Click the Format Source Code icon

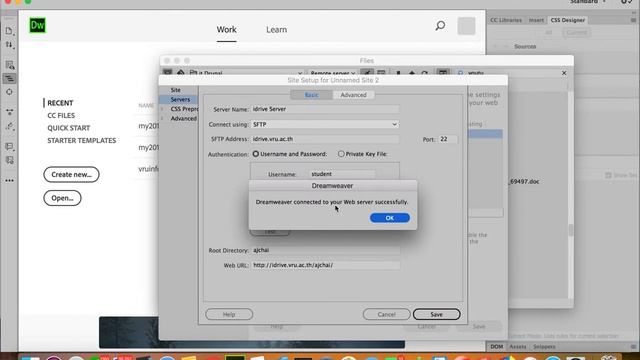9,127
